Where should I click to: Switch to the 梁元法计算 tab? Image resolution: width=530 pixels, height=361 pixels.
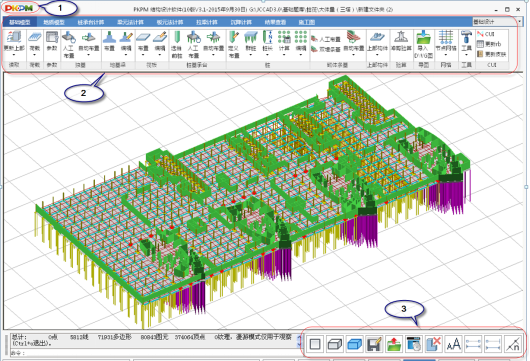[x=130, y=22]
